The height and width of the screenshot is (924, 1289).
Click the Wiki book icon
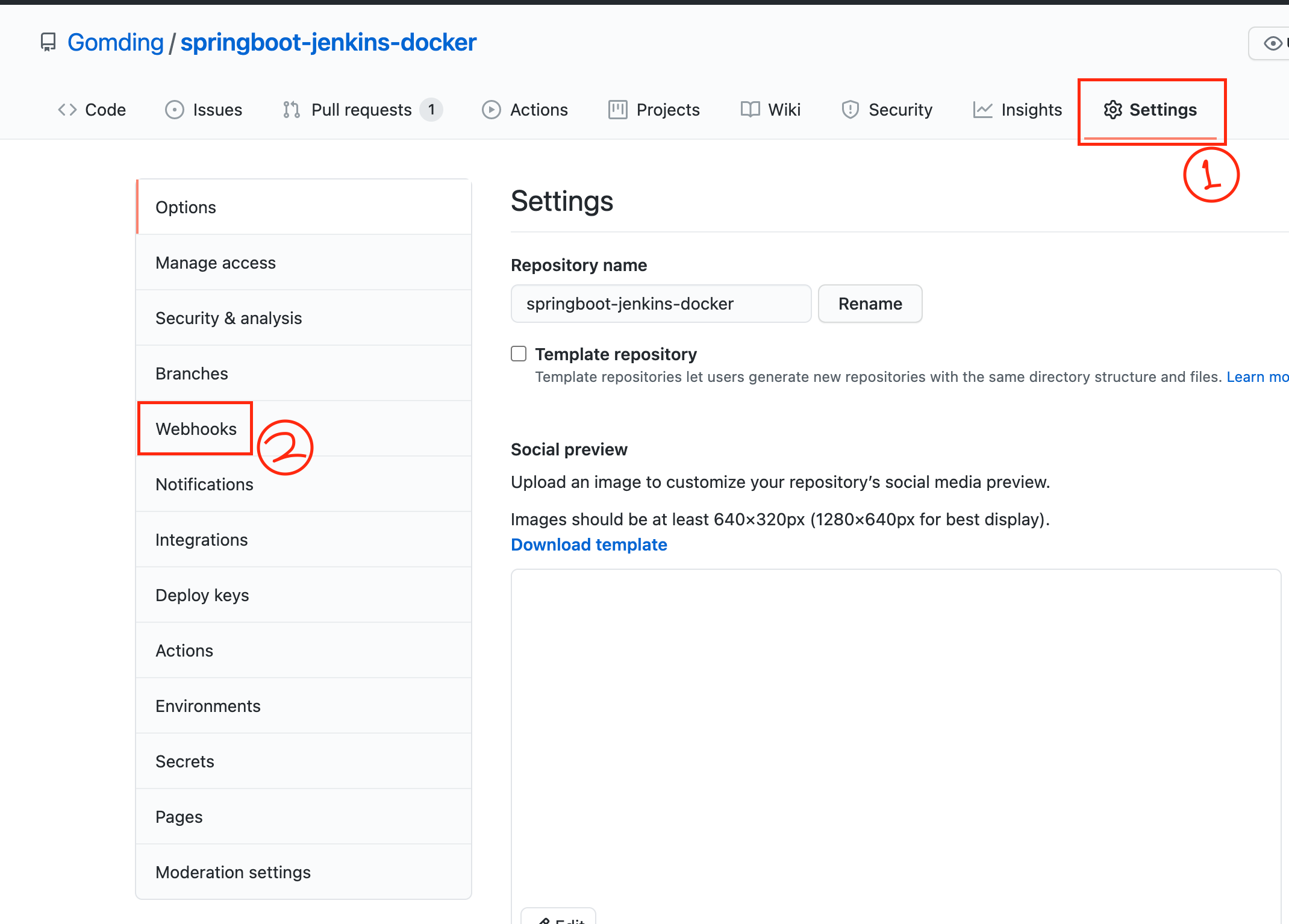click(751, 110)
